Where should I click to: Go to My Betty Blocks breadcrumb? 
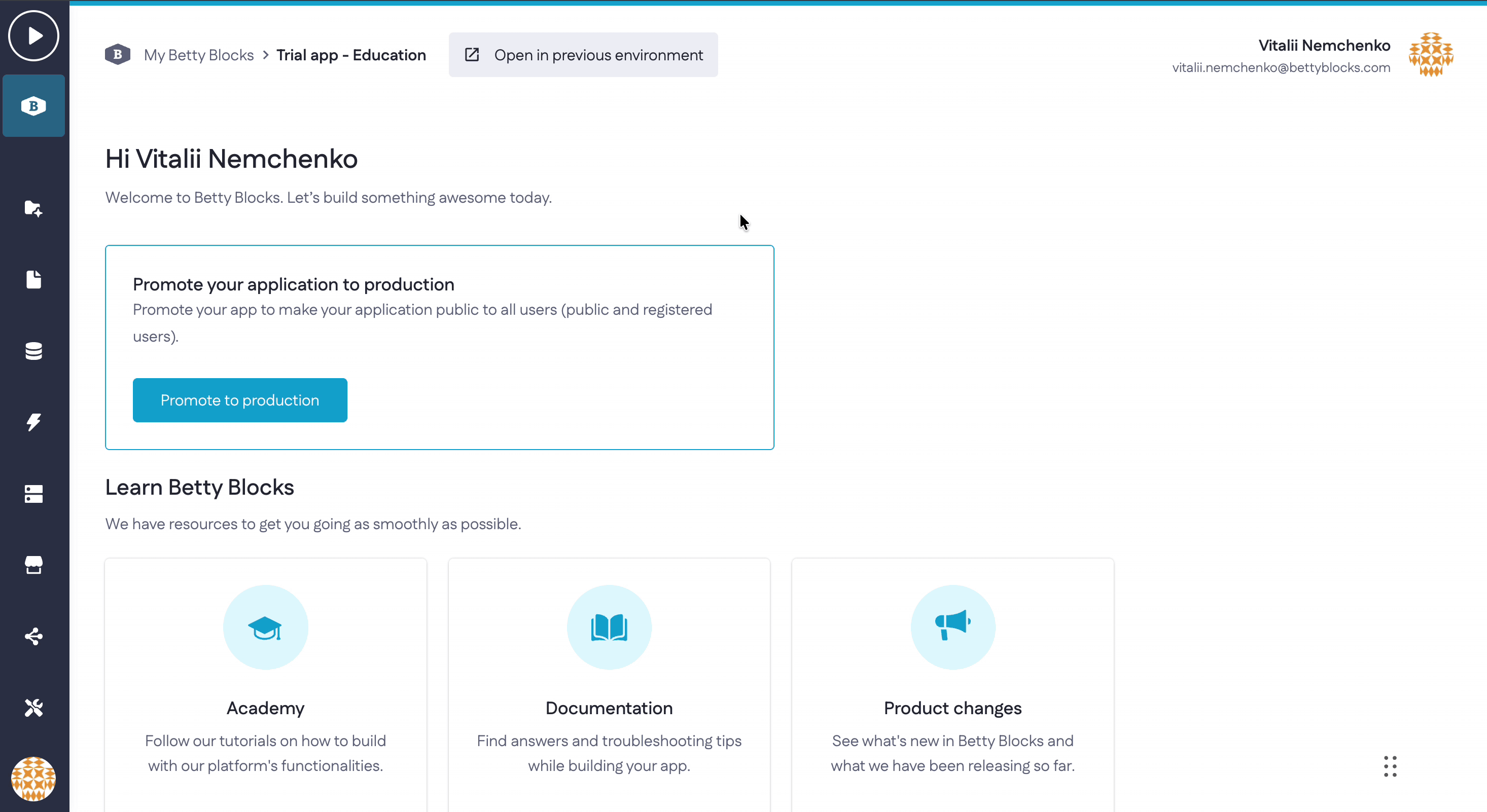click(199, 55)
